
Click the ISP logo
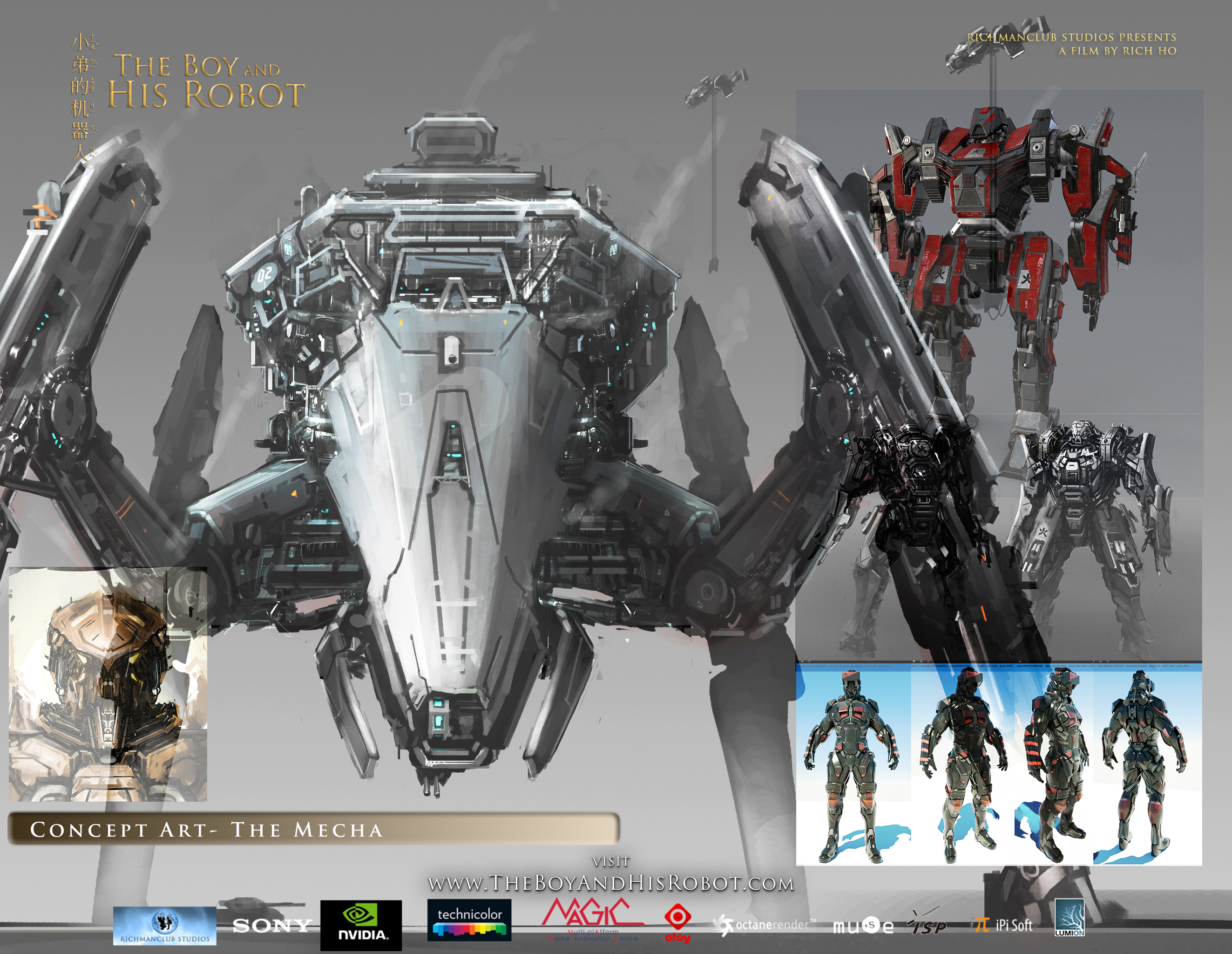(928, 925)
